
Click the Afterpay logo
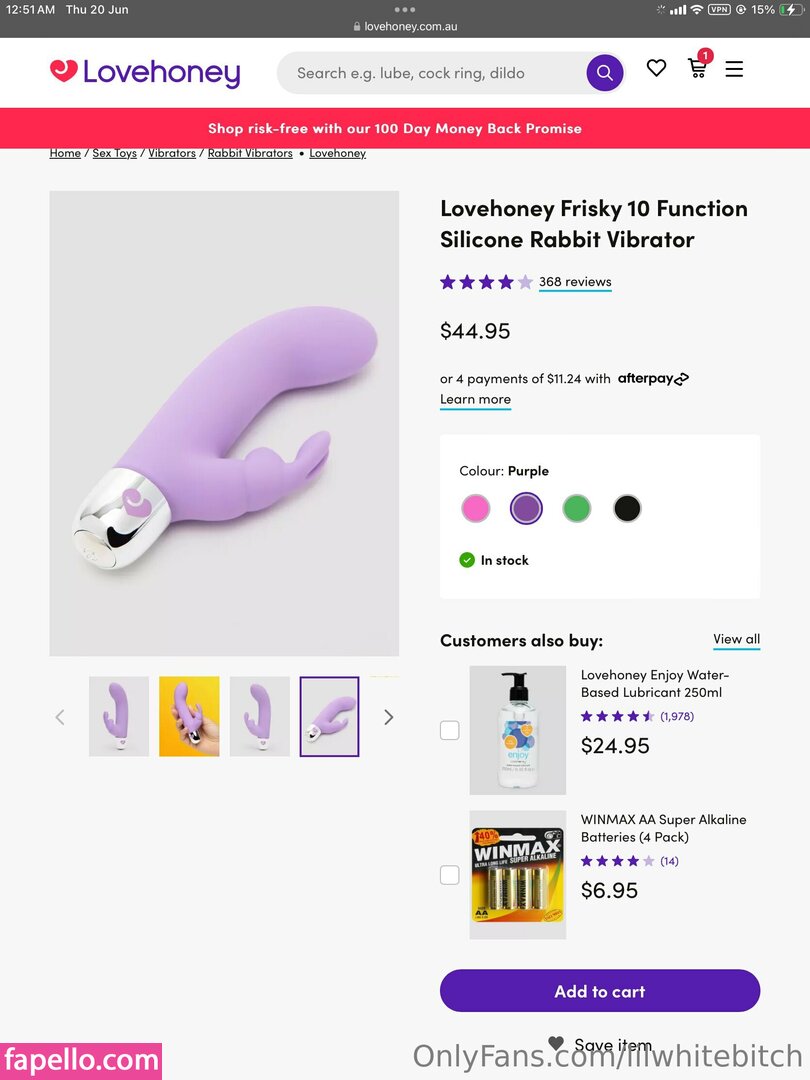coord(653,379)
